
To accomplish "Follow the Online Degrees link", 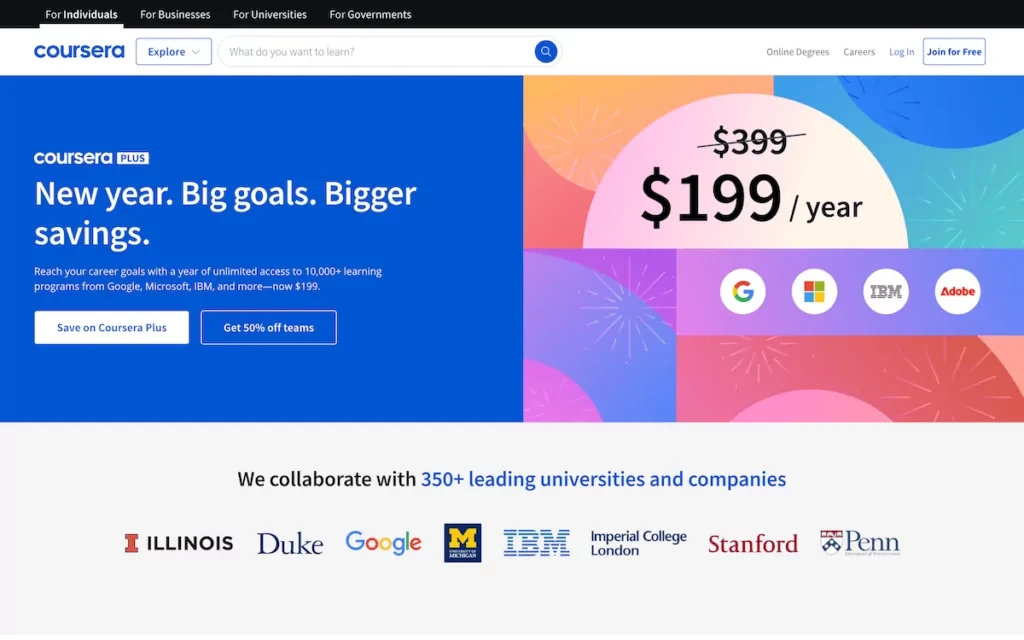I will [x=798, y=52].
